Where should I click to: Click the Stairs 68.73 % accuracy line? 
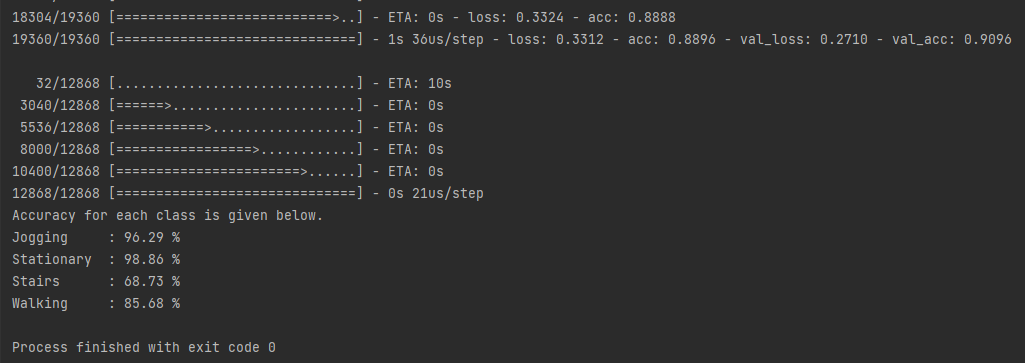click(96, 281)
